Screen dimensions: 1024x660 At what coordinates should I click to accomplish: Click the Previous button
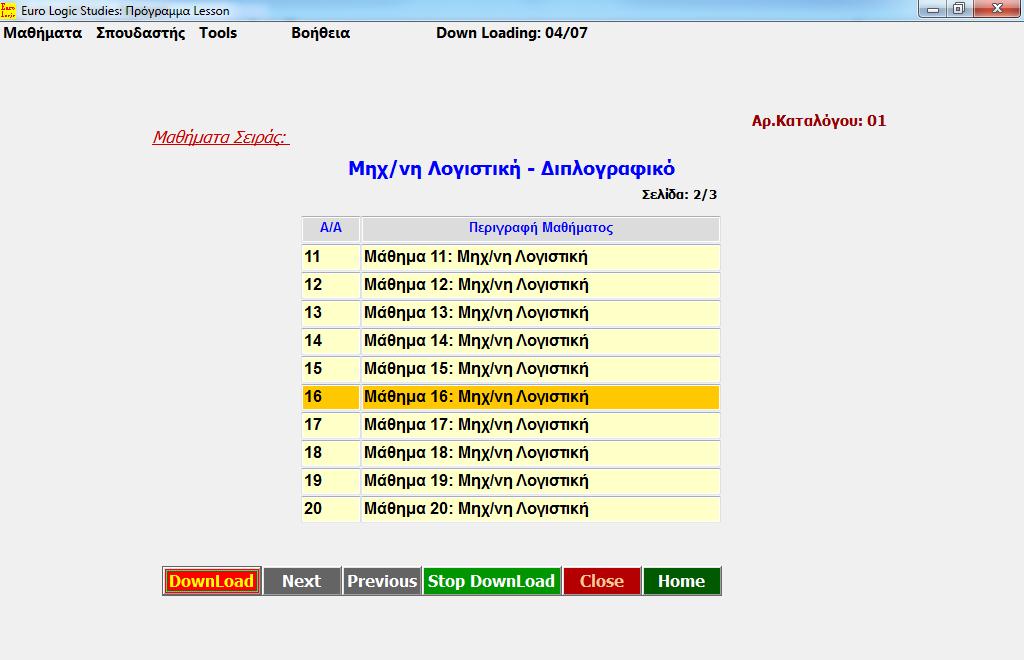point(381,581)
